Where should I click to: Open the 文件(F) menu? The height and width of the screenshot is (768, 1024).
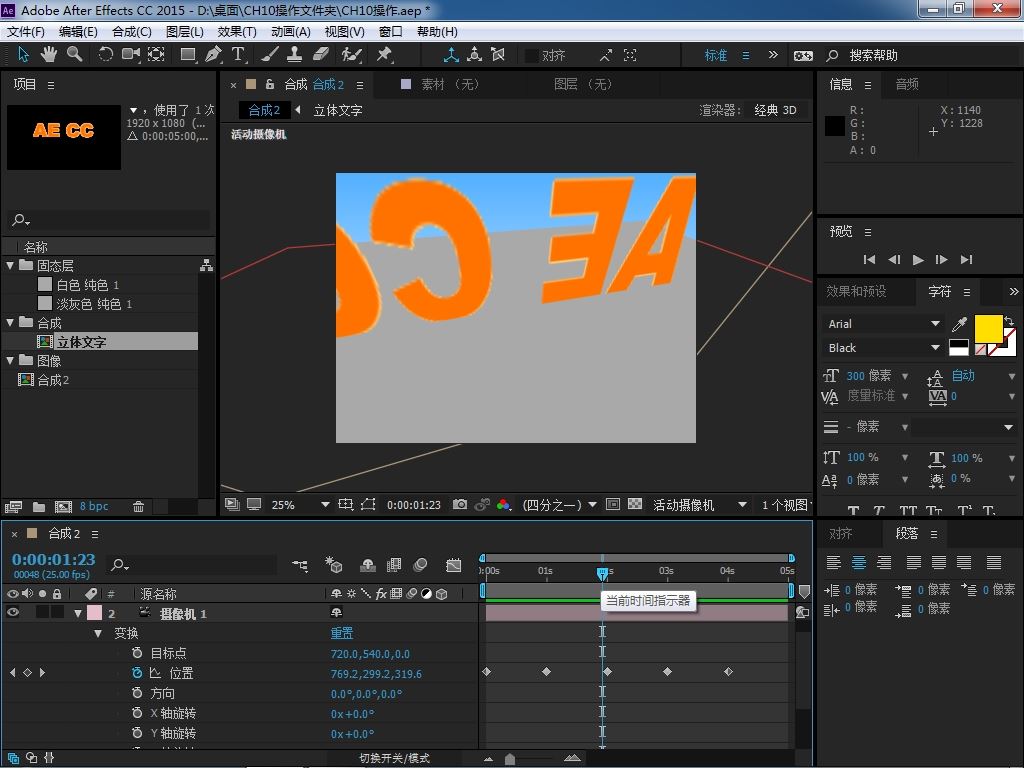[25, 31]
